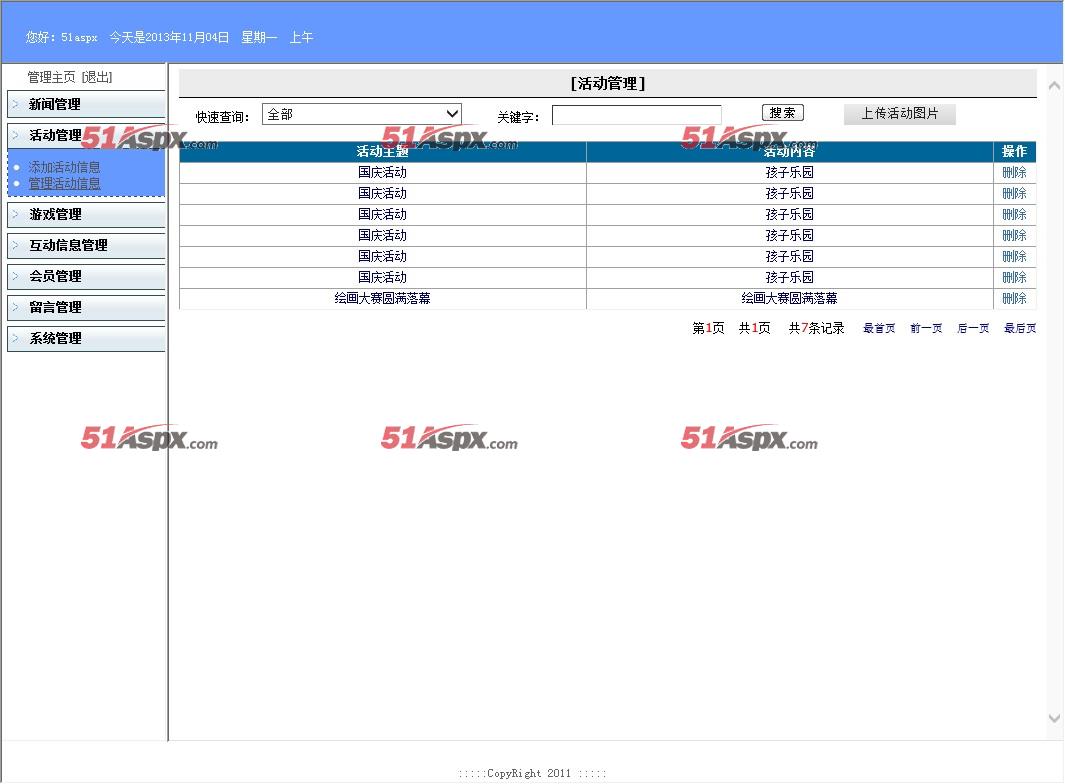This screenshot has height=784, width=1065.
Task: Open the 互动信息管理 menu section
Action: pos(68,245)
